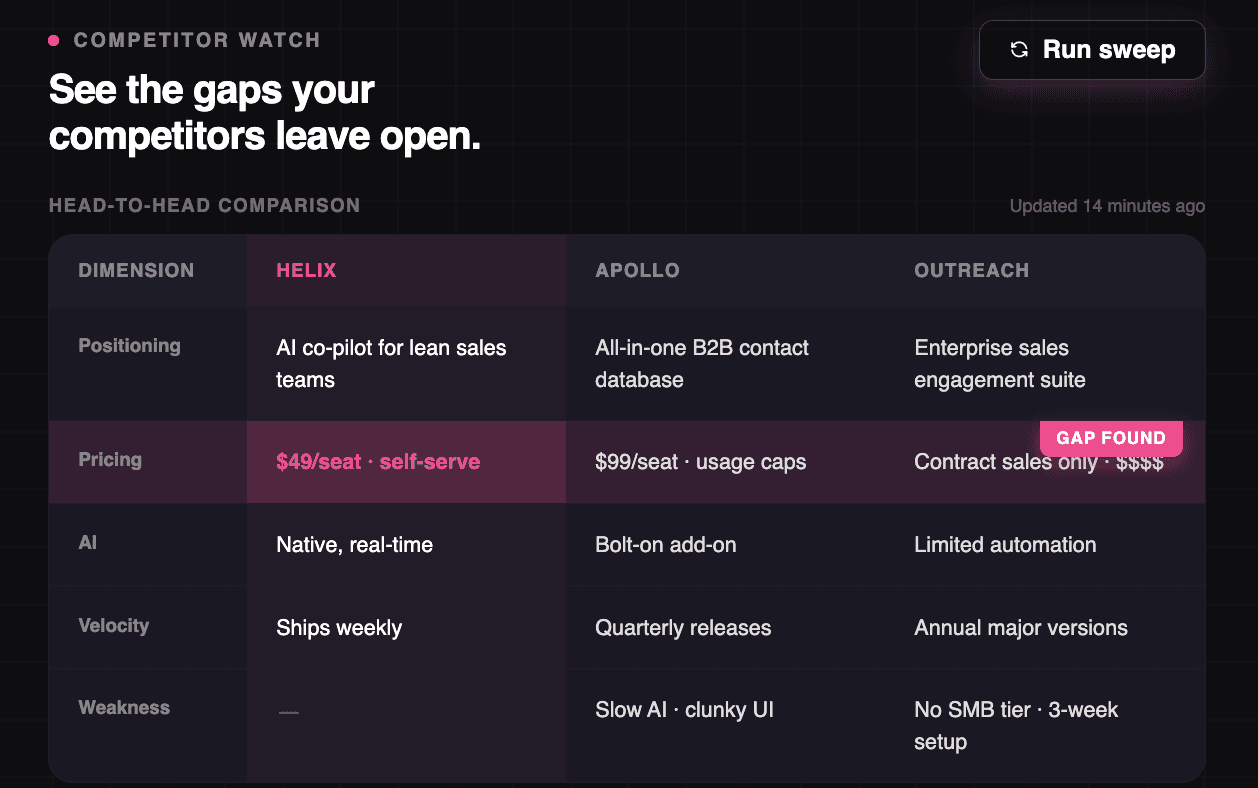Select the Weakness row label
Viewport: 1258px width, 788px height.
[x=124, y=708]
